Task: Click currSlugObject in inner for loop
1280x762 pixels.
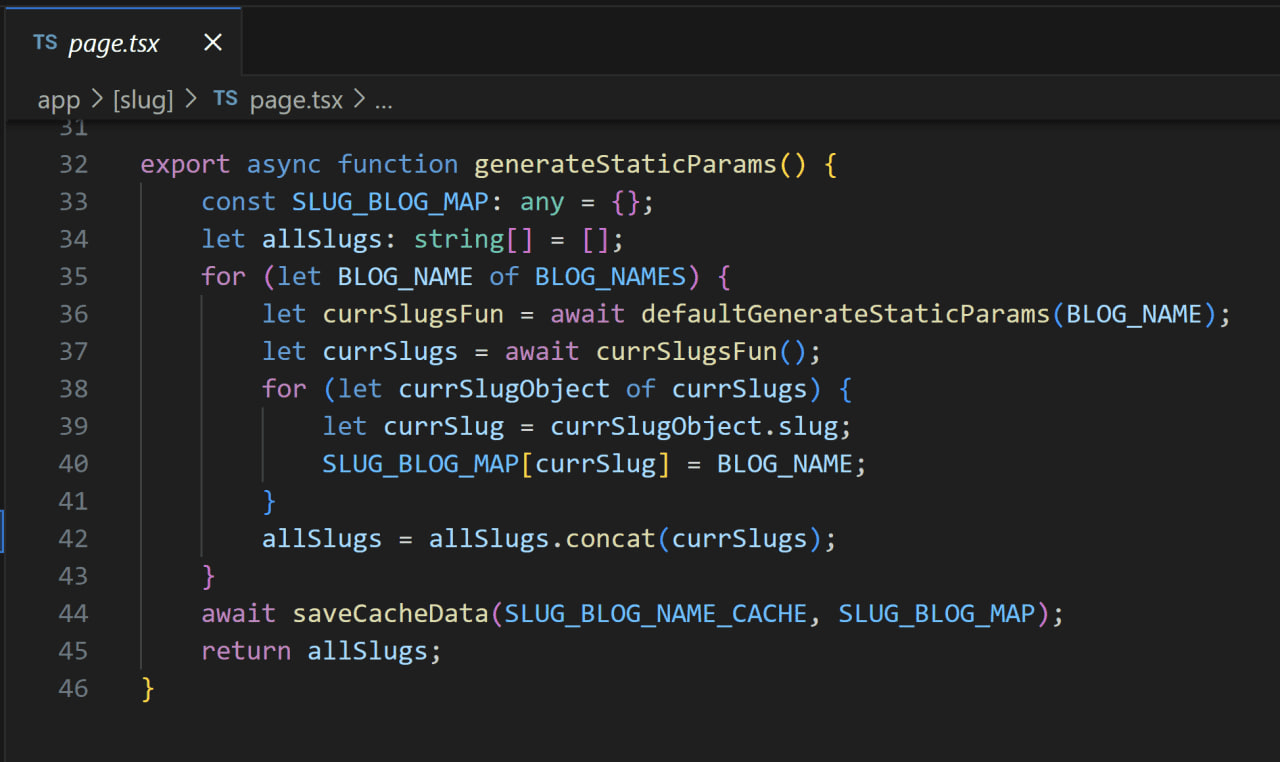Action: (504, 389)
